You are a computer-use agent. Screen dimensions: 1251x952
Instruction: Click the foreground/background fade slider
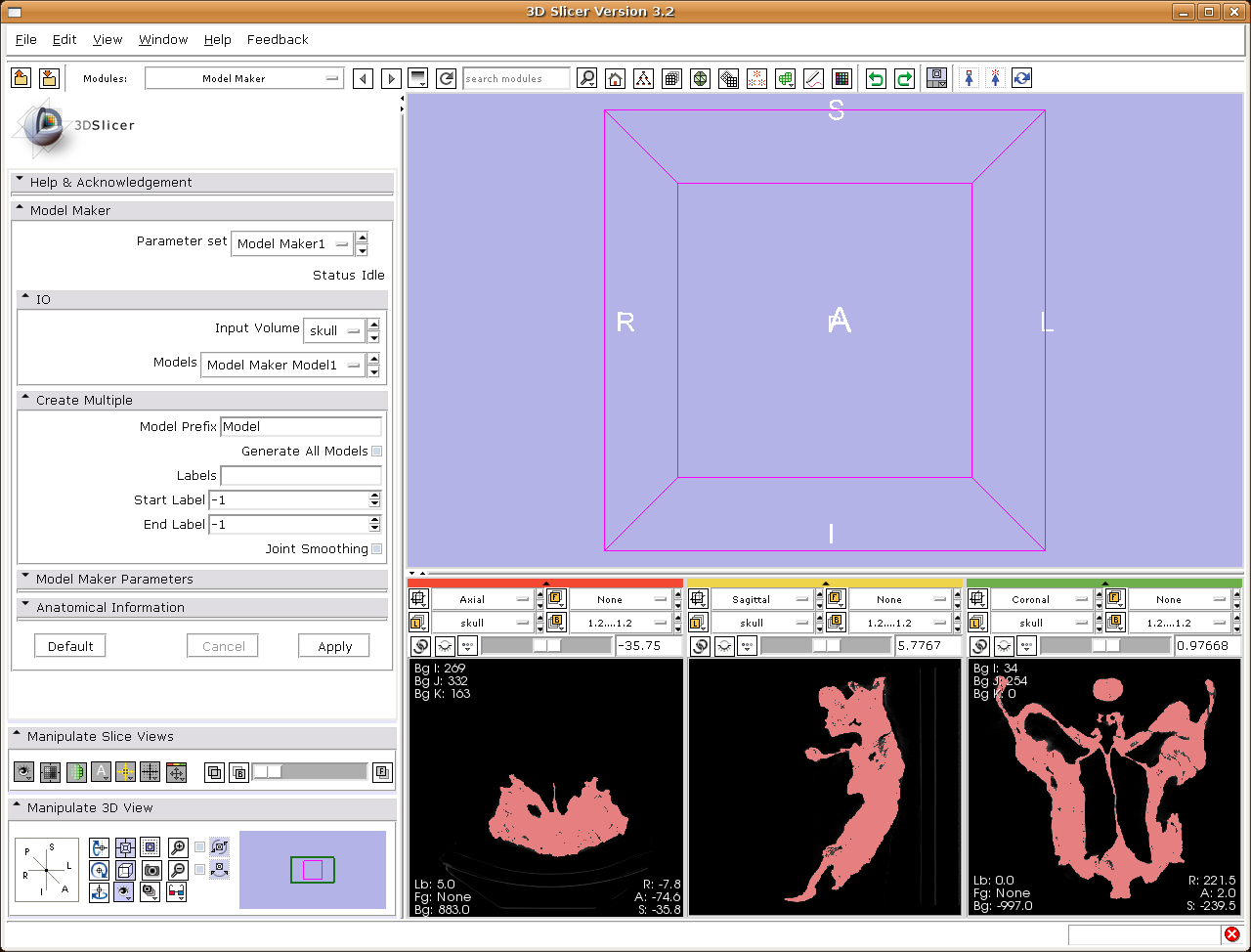[x=310, y=772]
